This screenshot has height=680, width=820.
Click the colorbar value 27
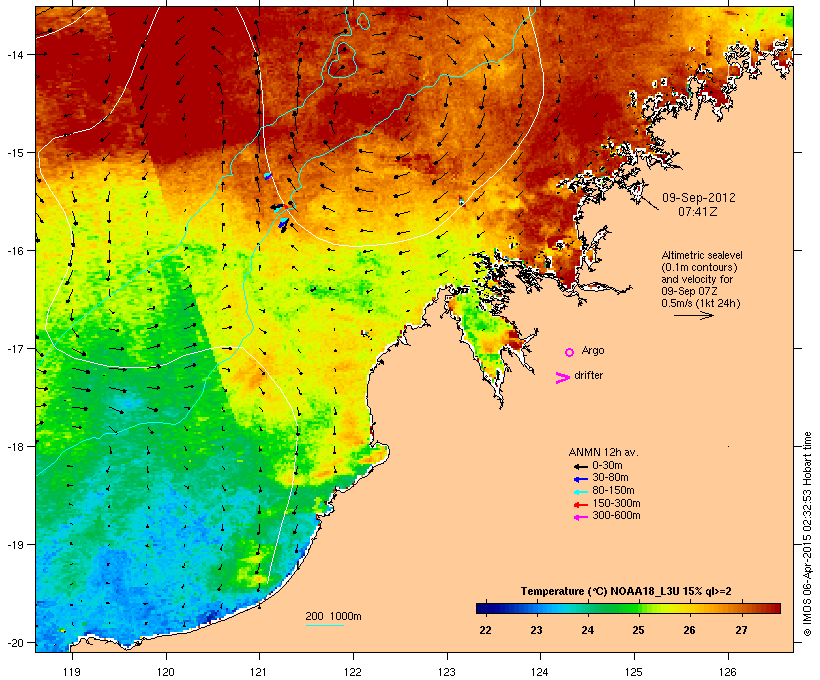741,630
